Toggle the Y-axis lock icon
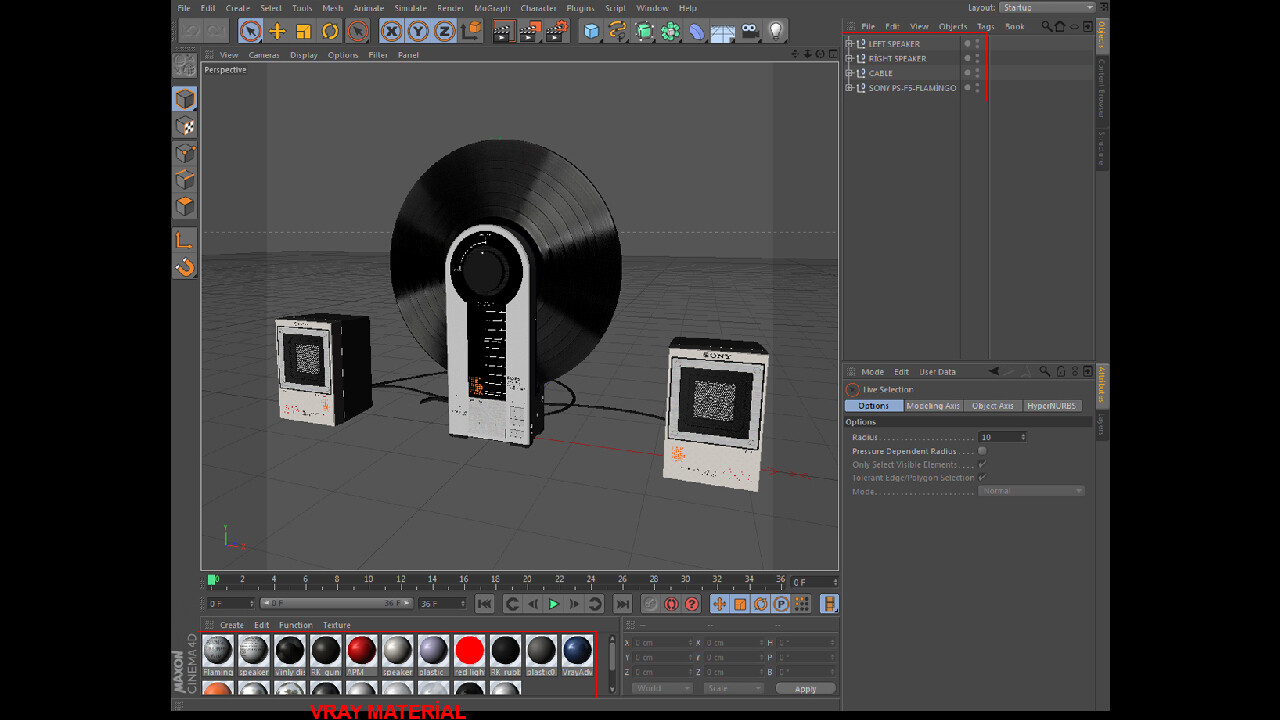 pyautogui.click(x=417, y=31)
